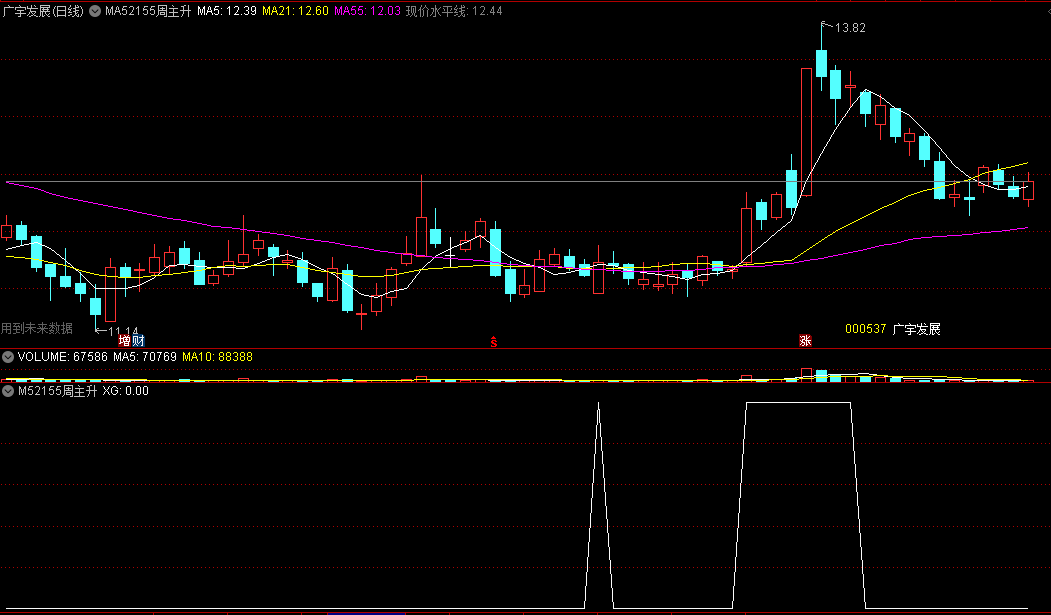Open the VOLUME panel dropdown arrow
This screenshot has height=615, width=1051.
pyautogui.click(x=8, y=357)
